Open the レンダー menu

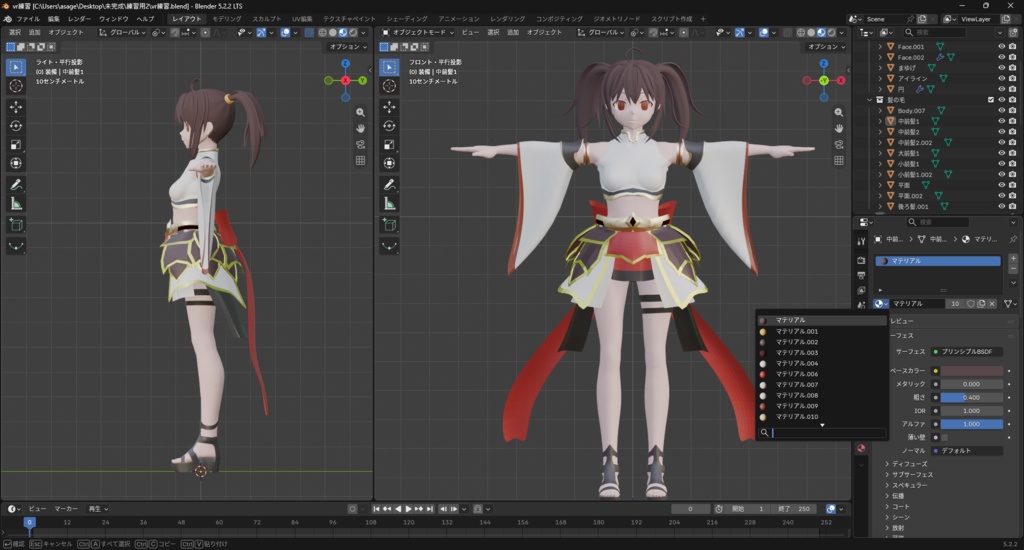tap(79, 19)
